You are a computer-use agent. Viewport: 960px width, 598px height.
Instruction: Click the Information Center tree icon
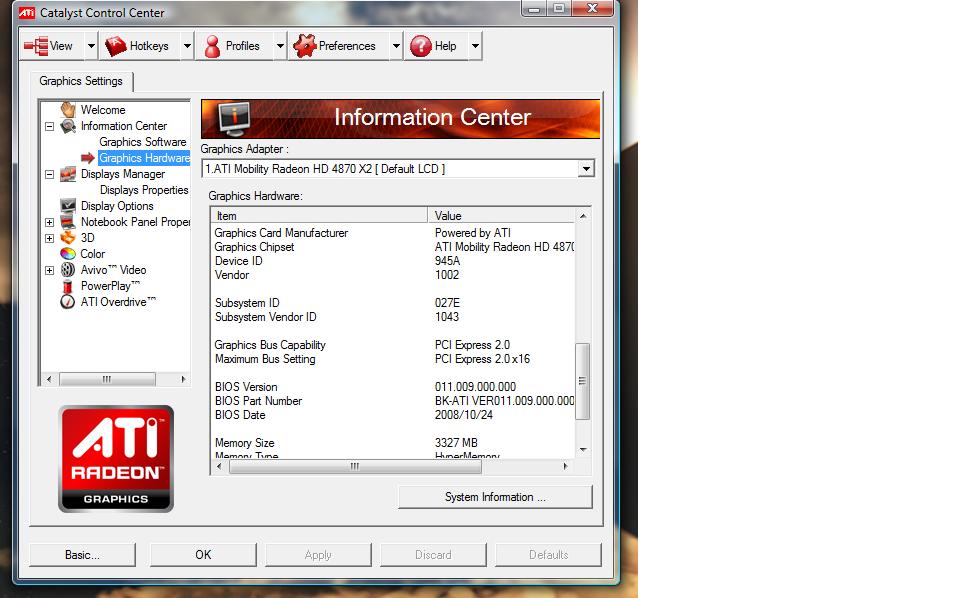pyautogui.click(x=68, y=125)
